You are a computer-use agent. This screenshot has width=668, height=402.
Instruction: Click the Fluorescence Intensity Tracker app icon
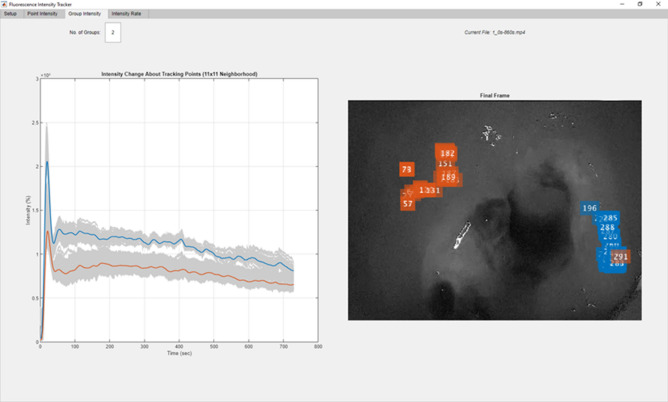point(5,4)
